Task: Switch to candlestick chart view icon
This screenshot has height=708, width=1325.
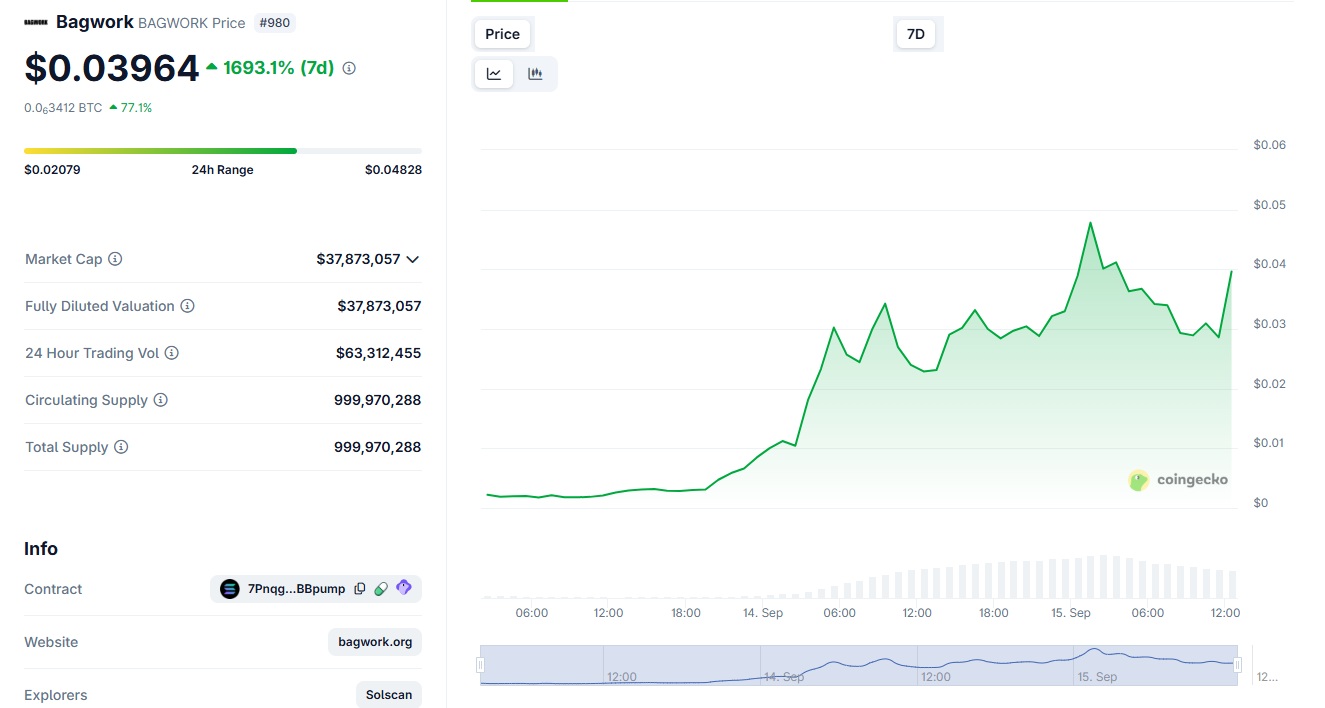Action: pos(535,74)
